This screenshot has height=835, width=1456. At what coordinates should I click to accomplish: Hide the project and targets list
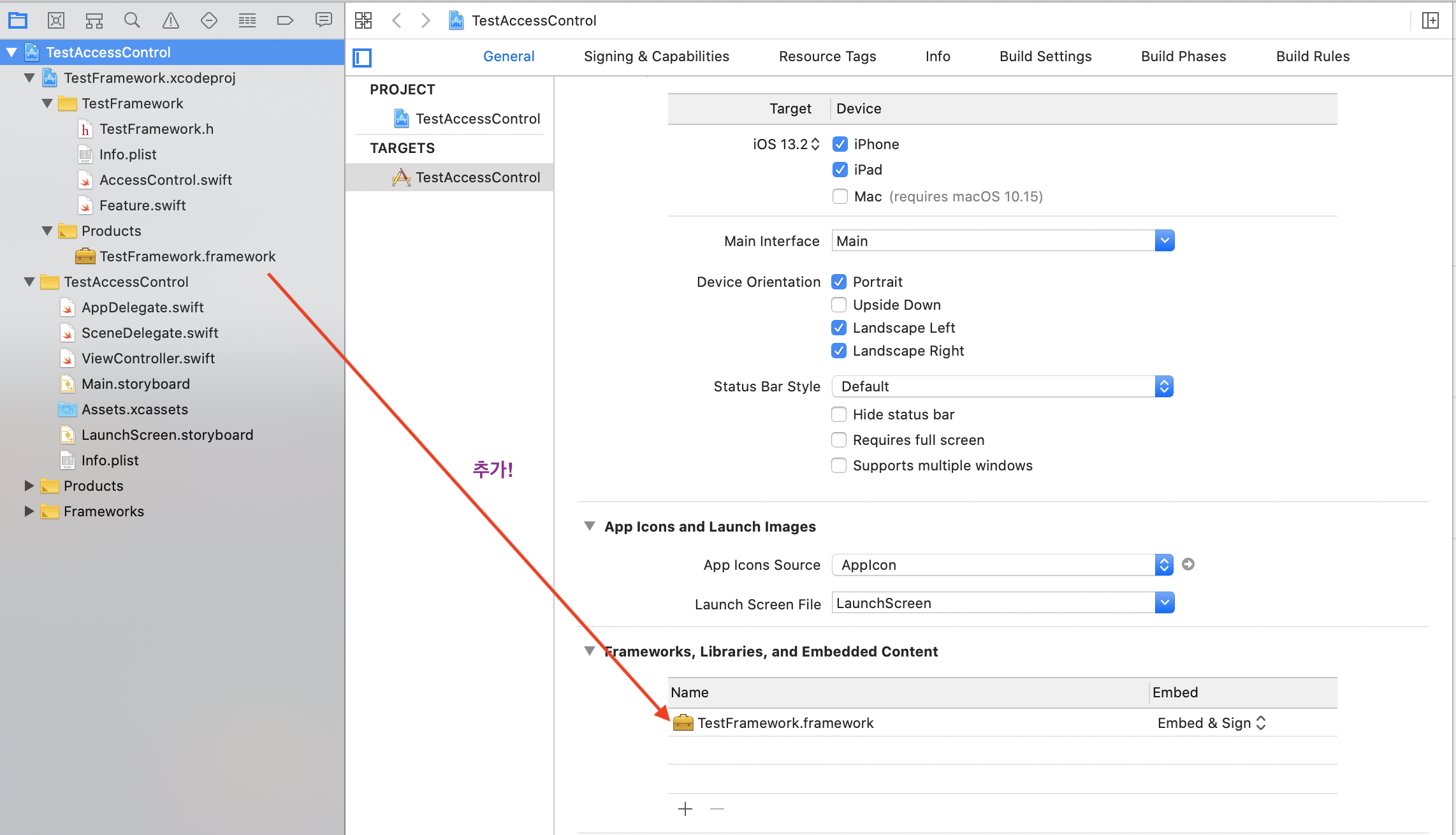(x=362, y=57)
